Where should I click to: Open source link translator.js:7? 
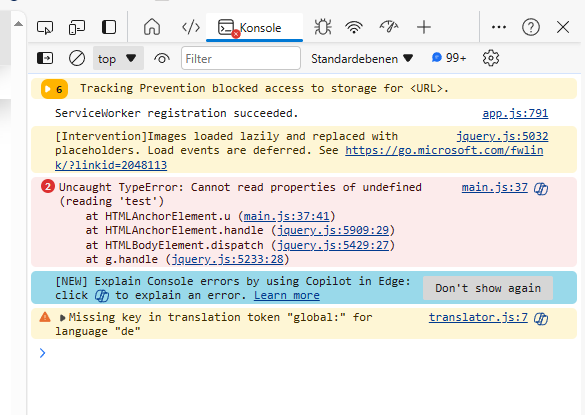(x=478, y=317)
